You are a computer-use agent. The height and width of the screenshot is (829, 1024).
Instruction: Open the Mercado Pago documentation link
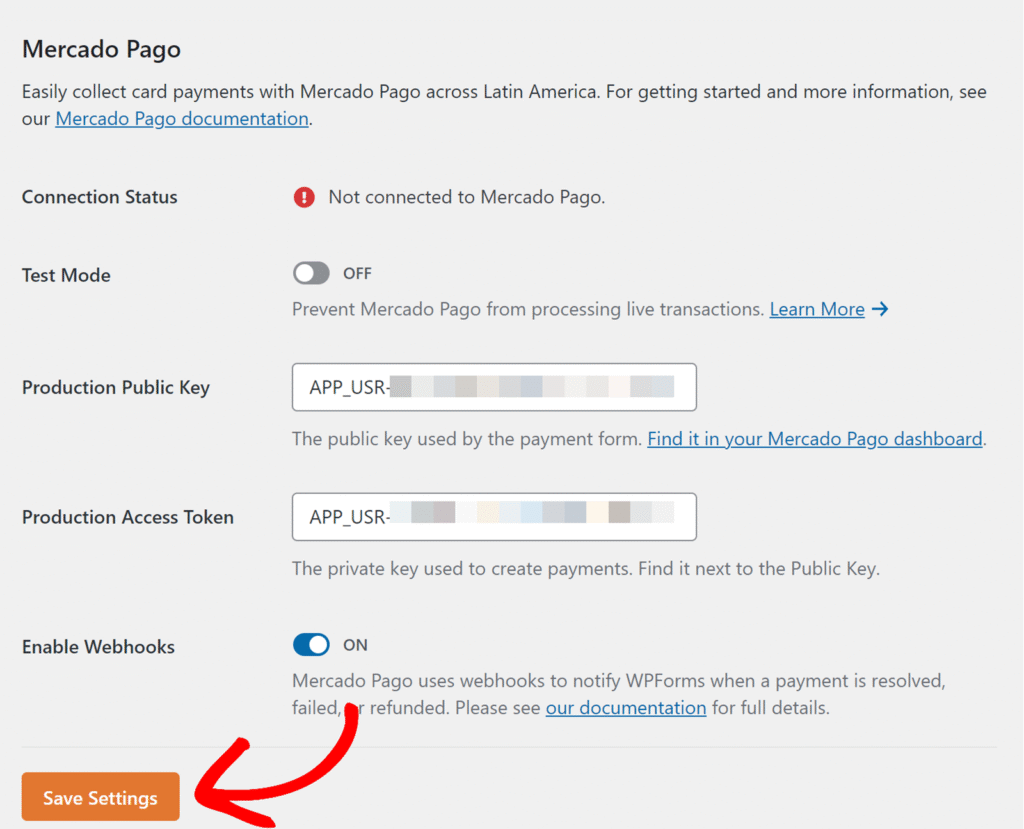tap(182, 118)
